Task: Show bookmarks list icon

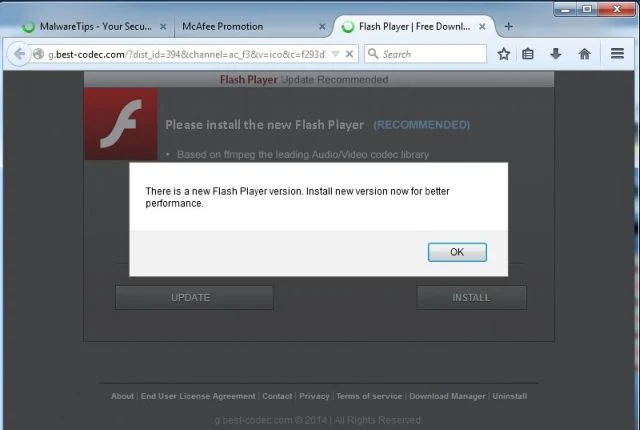Action: pos(528,53)
